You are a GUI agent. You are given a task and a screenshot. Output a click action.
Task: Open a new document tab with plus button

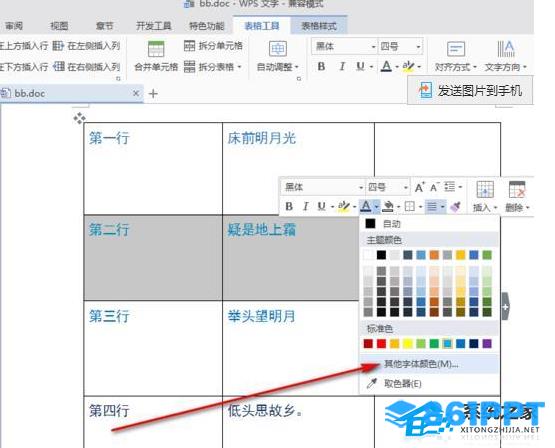coord(153,94)
